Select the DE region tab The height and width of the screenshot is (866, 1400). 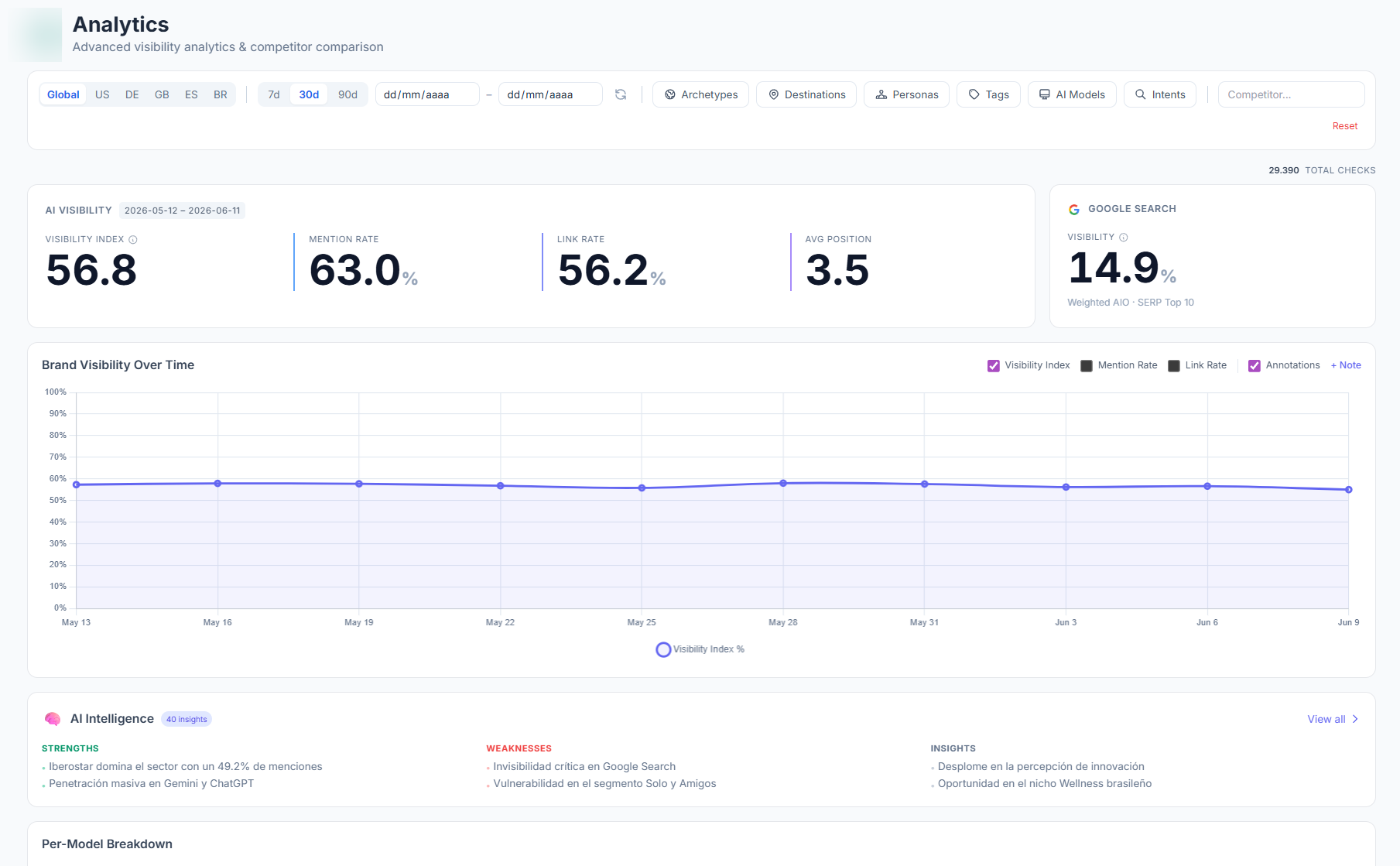point(132,94)
